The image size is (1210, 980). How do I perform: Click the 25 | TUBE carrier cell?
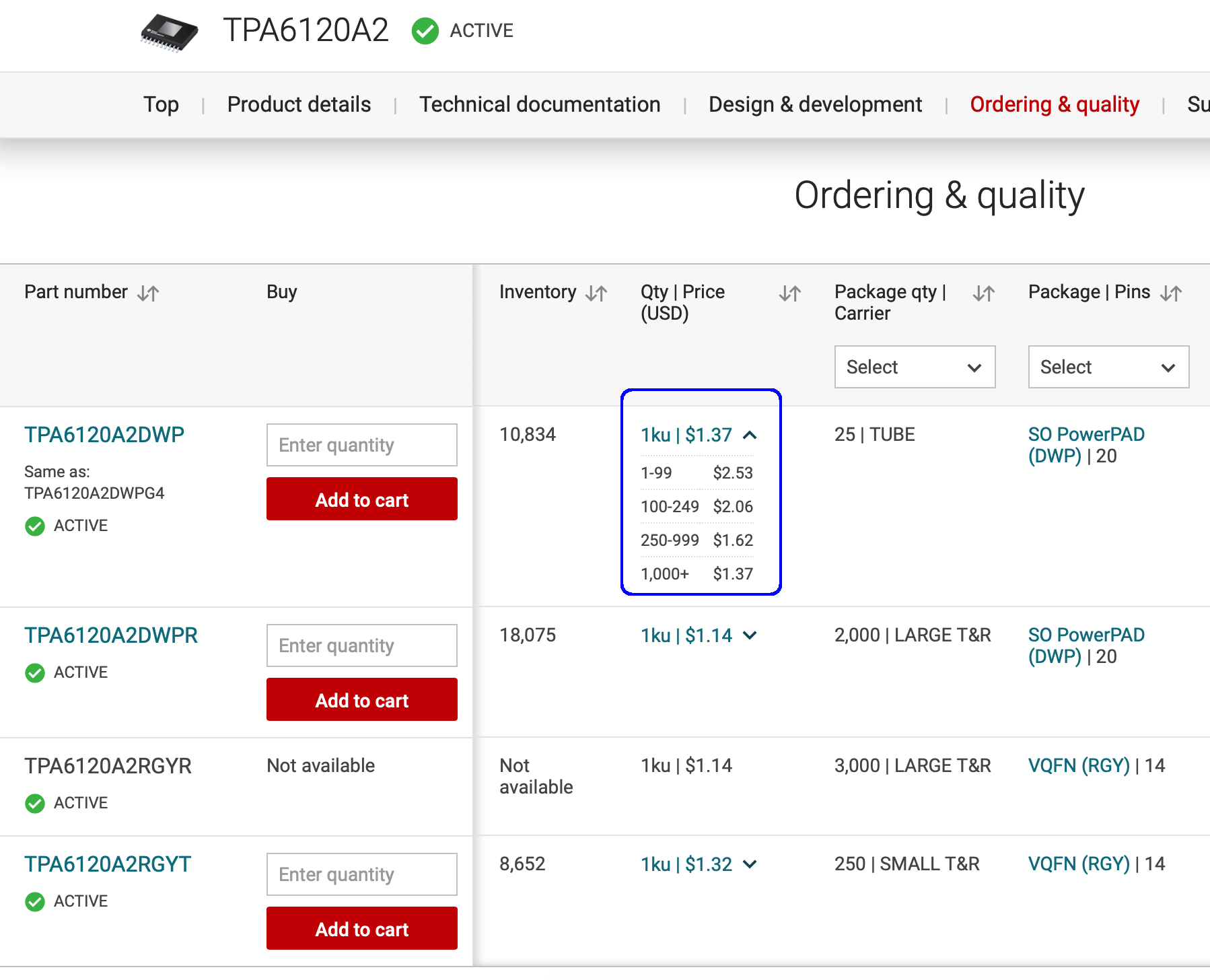click(875, 435)
